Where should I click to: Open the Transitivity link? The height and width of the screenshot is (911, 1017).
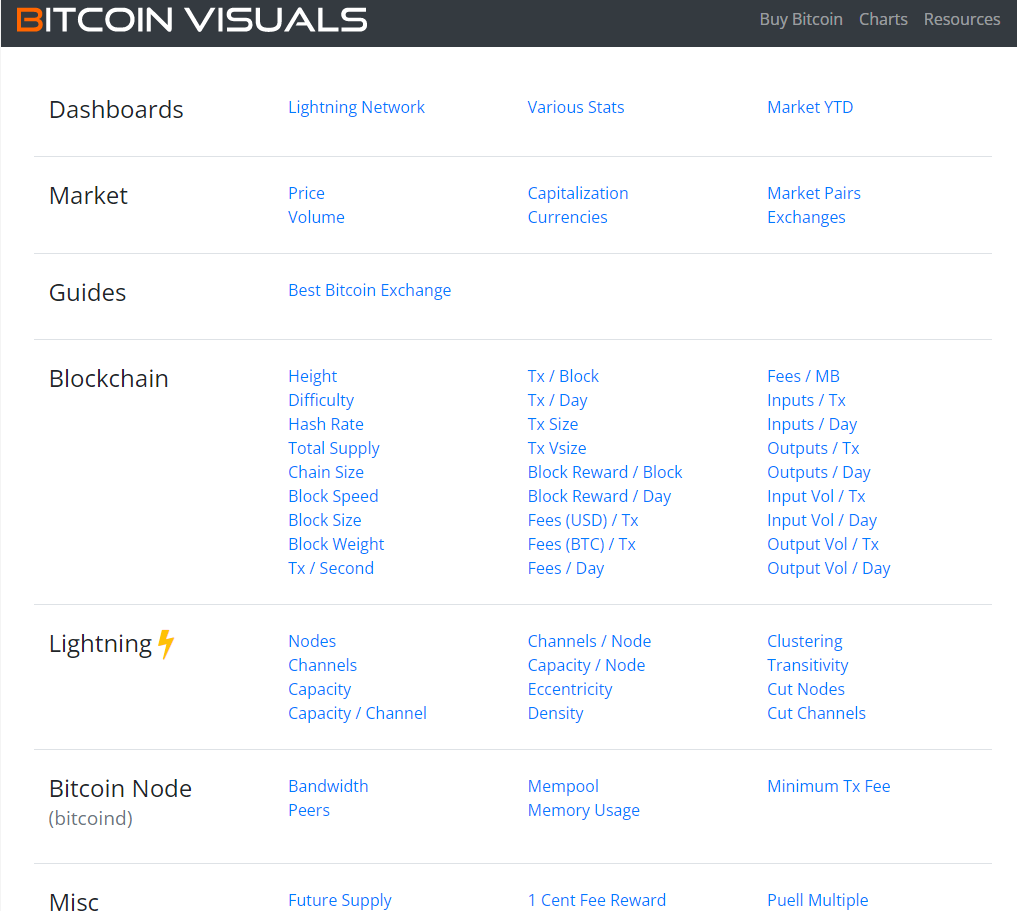[808, 666]
